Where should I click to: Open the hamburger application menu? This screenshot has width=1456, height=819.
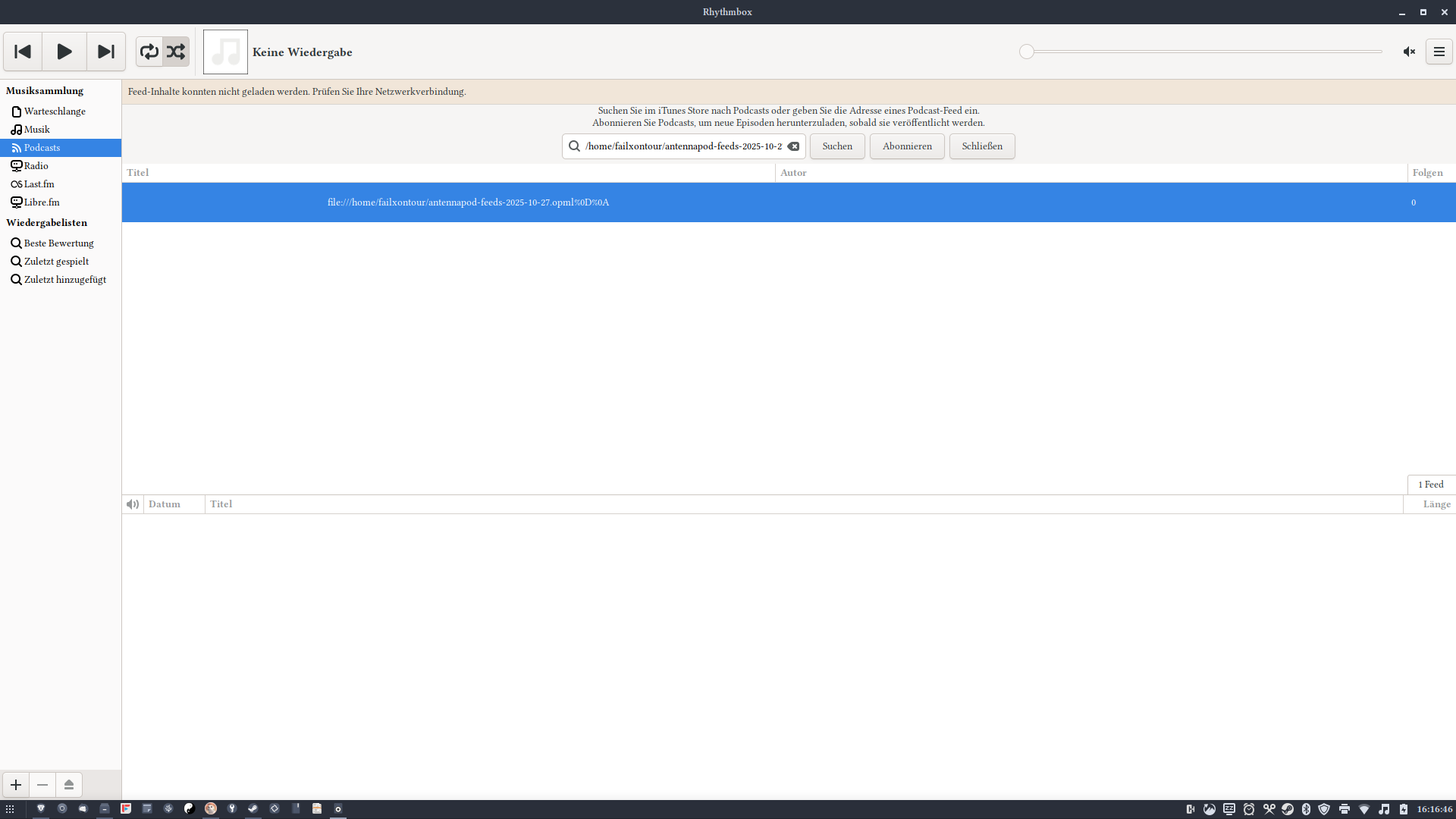tap(1439, 52)
